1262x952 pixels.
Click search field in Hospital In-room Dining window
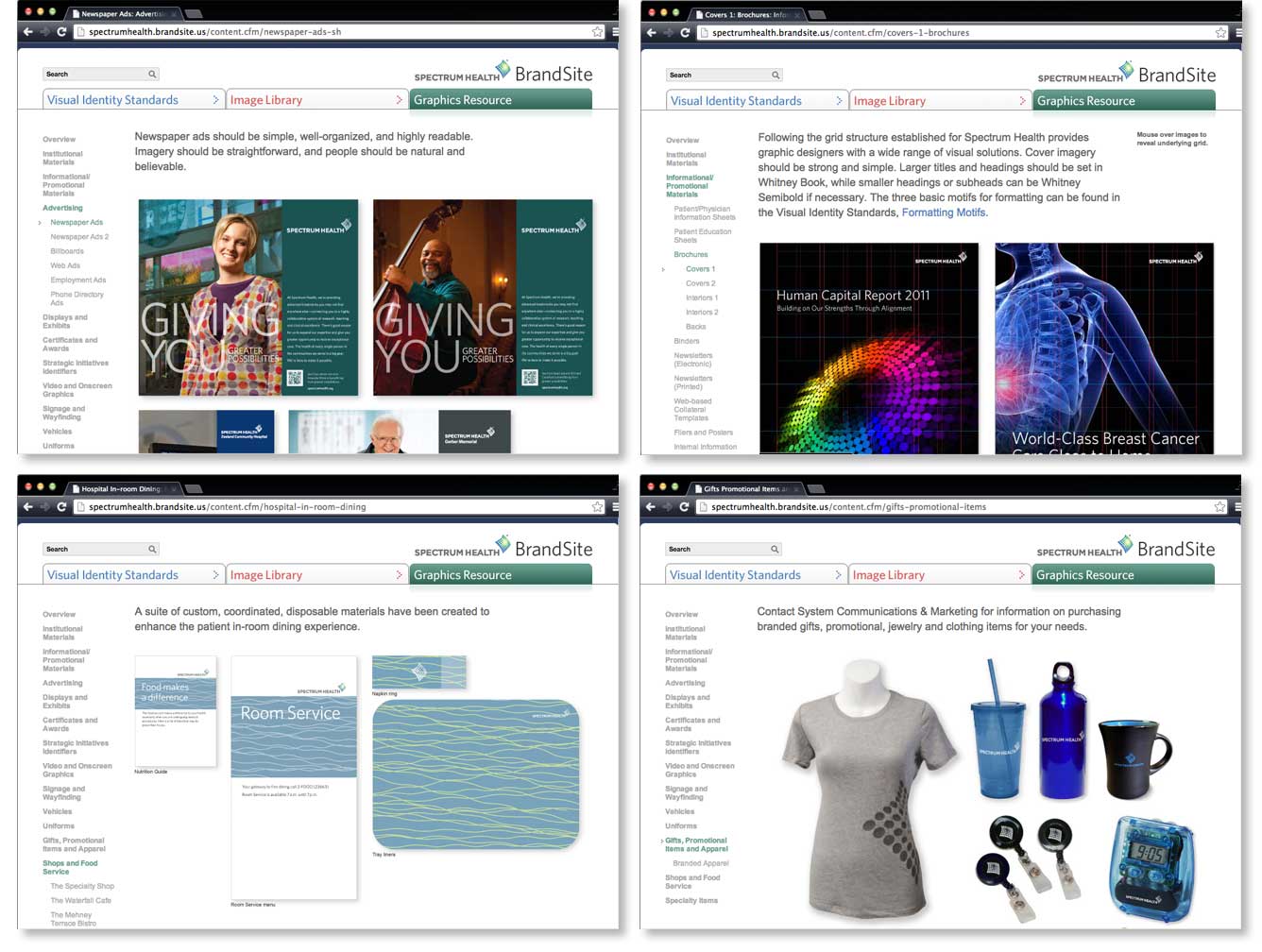click(101, 549)
